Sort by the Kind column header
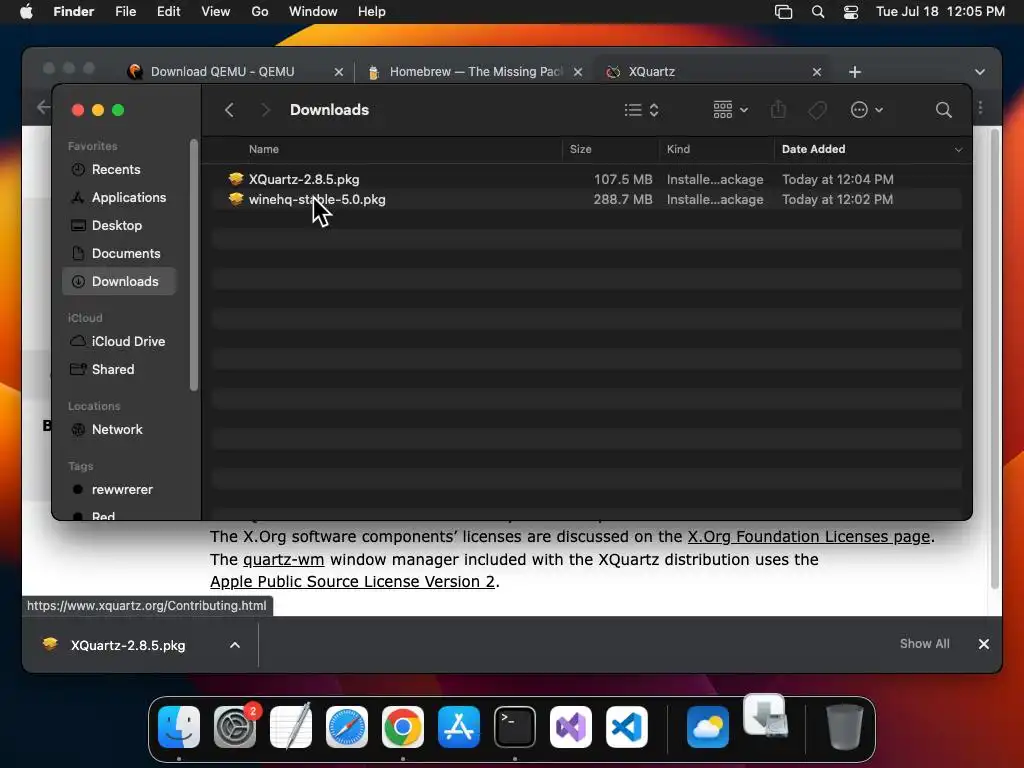This screenshot has height=768, width=1024. pyautogui.click(x=678, y=149)
